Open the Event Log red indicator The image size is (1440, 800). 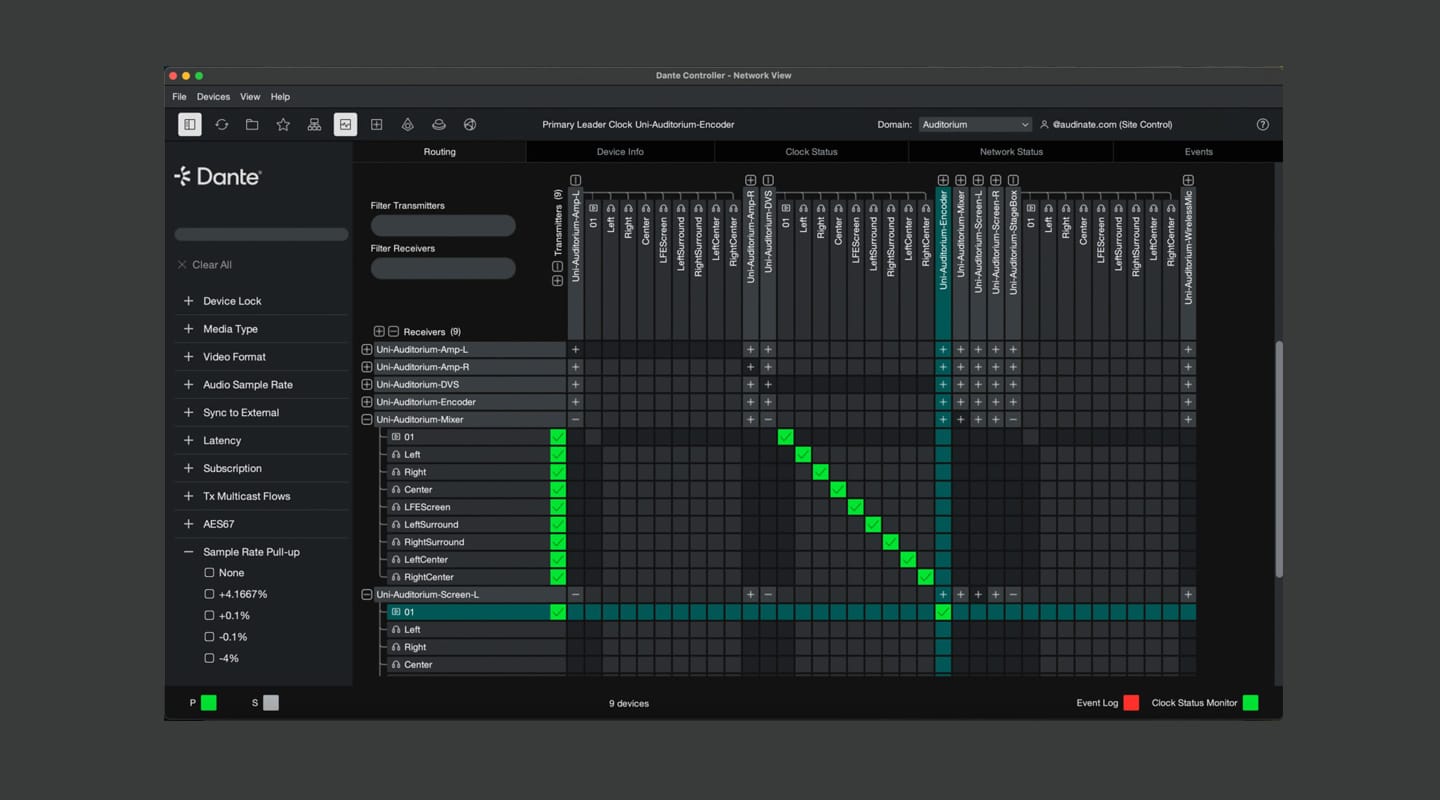click(x=1131, y=703)
